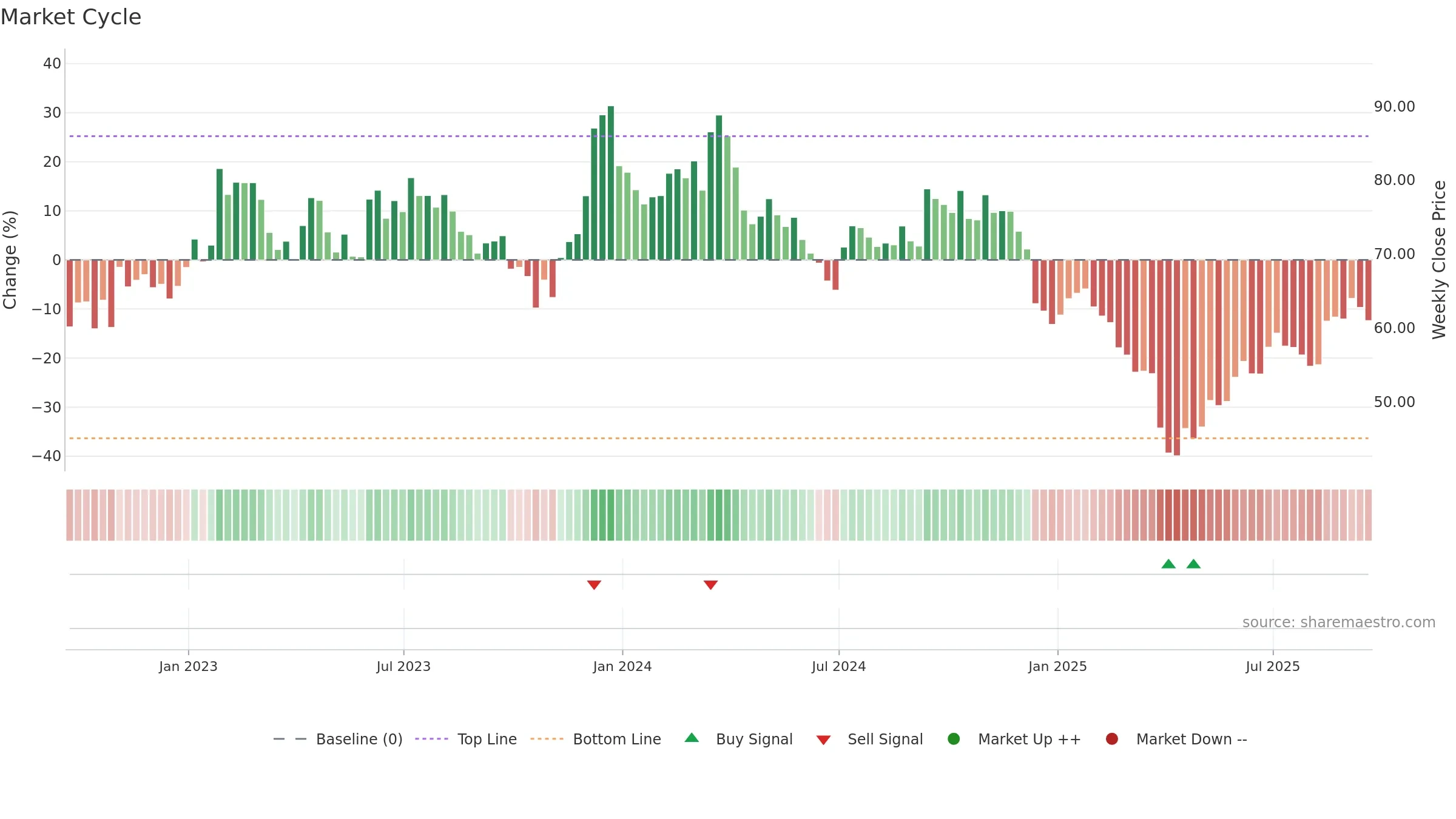1456x819 pixels.
Task: Click the 30 tick on the left axis
Action: pyautogui.click(x=52, y=113)
